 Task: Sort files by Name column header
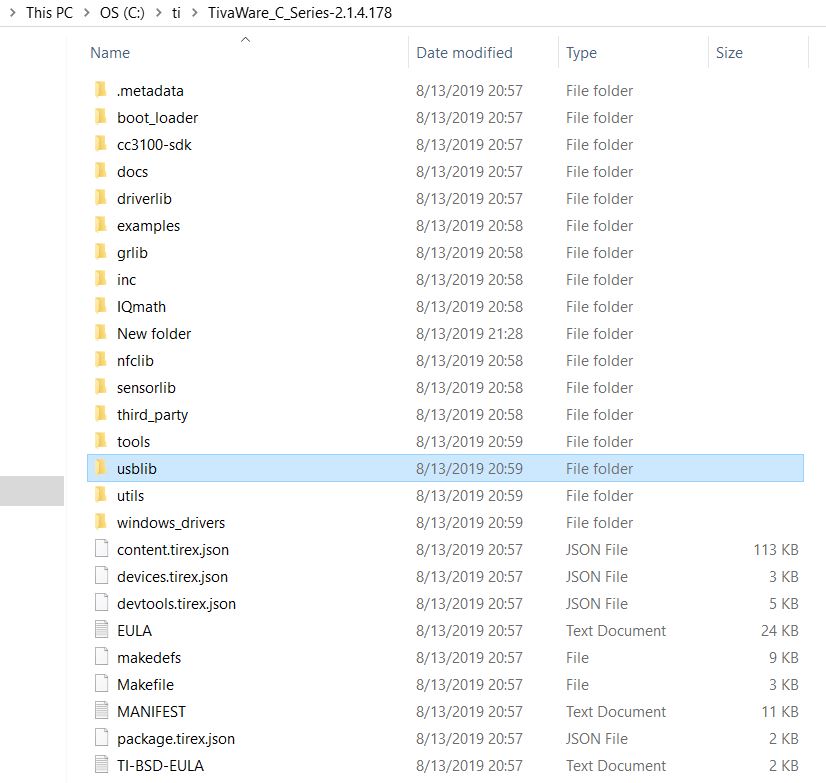(x=110, y=53)
